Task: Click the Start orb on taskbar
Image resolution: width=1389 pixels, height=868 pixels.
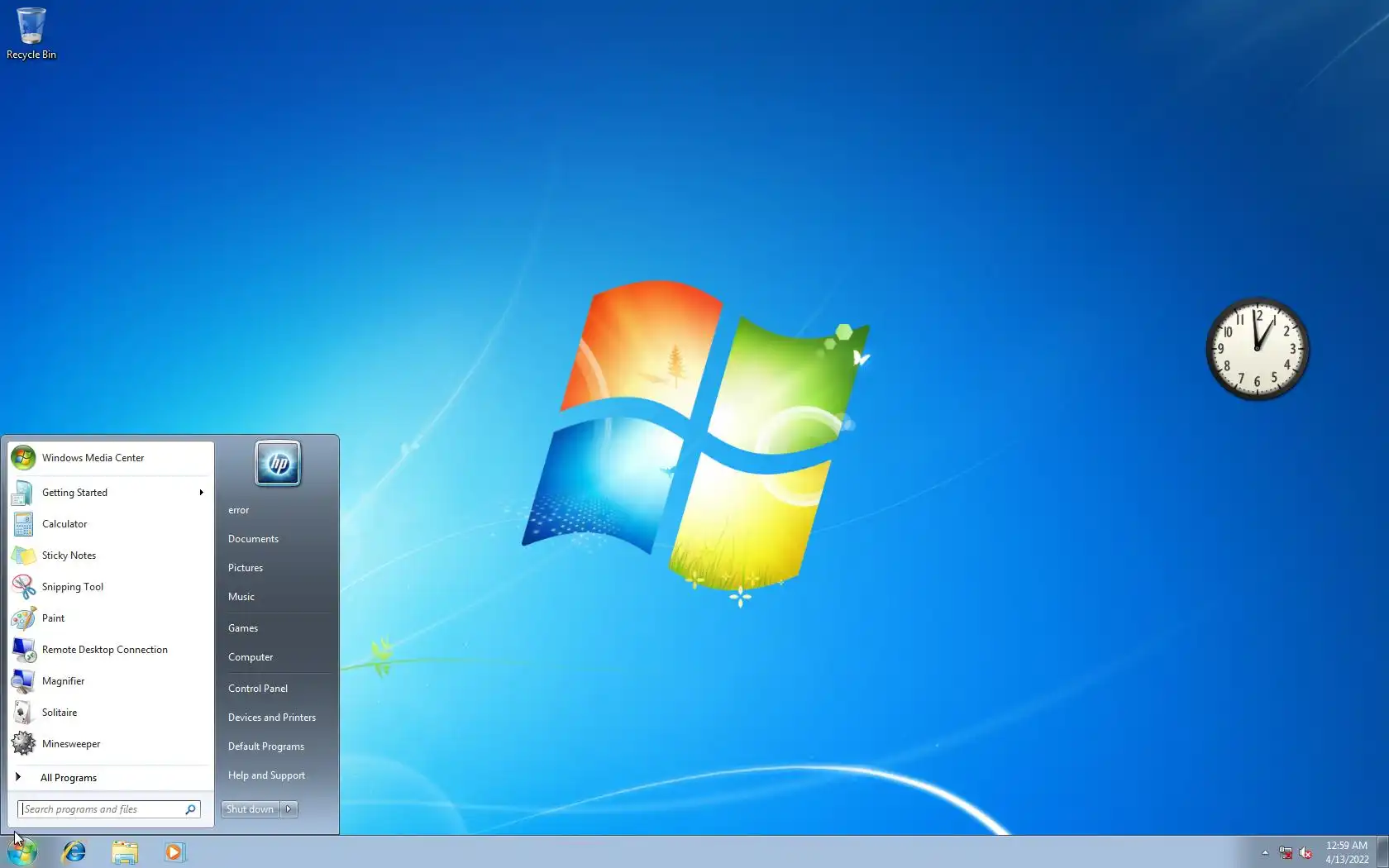Action: [x=23, y=851]
